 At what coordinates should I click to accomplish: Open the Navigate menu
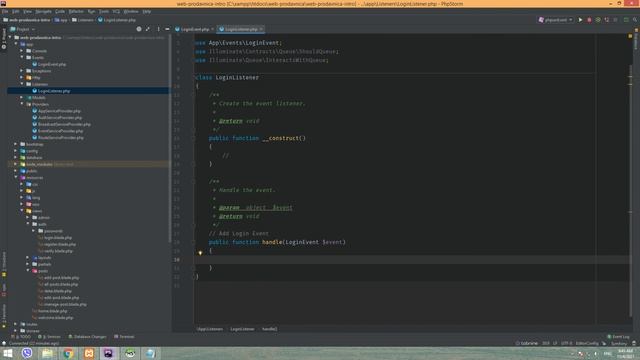tap(43, 11)
